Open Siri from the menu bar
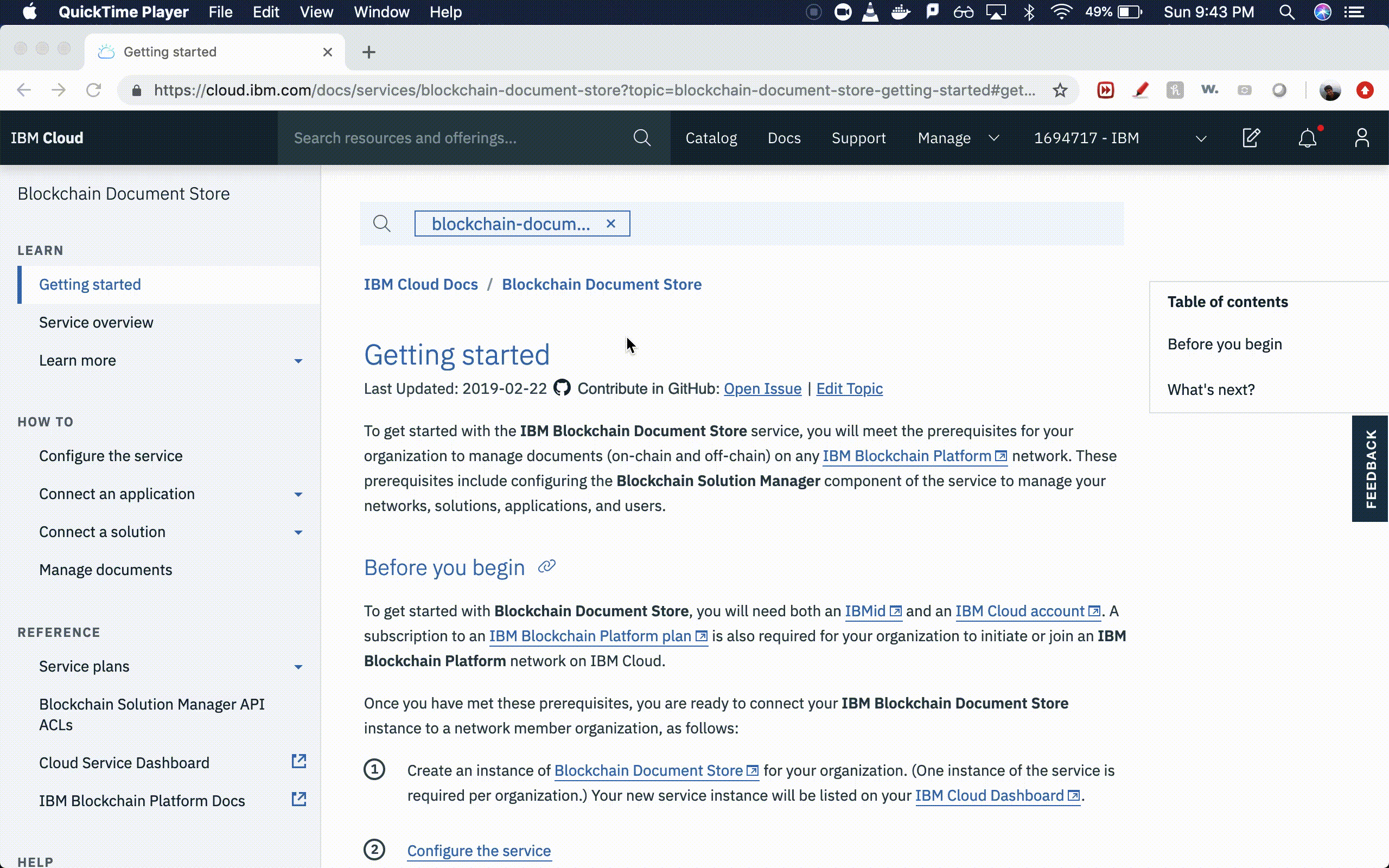Screen dimensions: 1389x868 (x=1322, y=12)
